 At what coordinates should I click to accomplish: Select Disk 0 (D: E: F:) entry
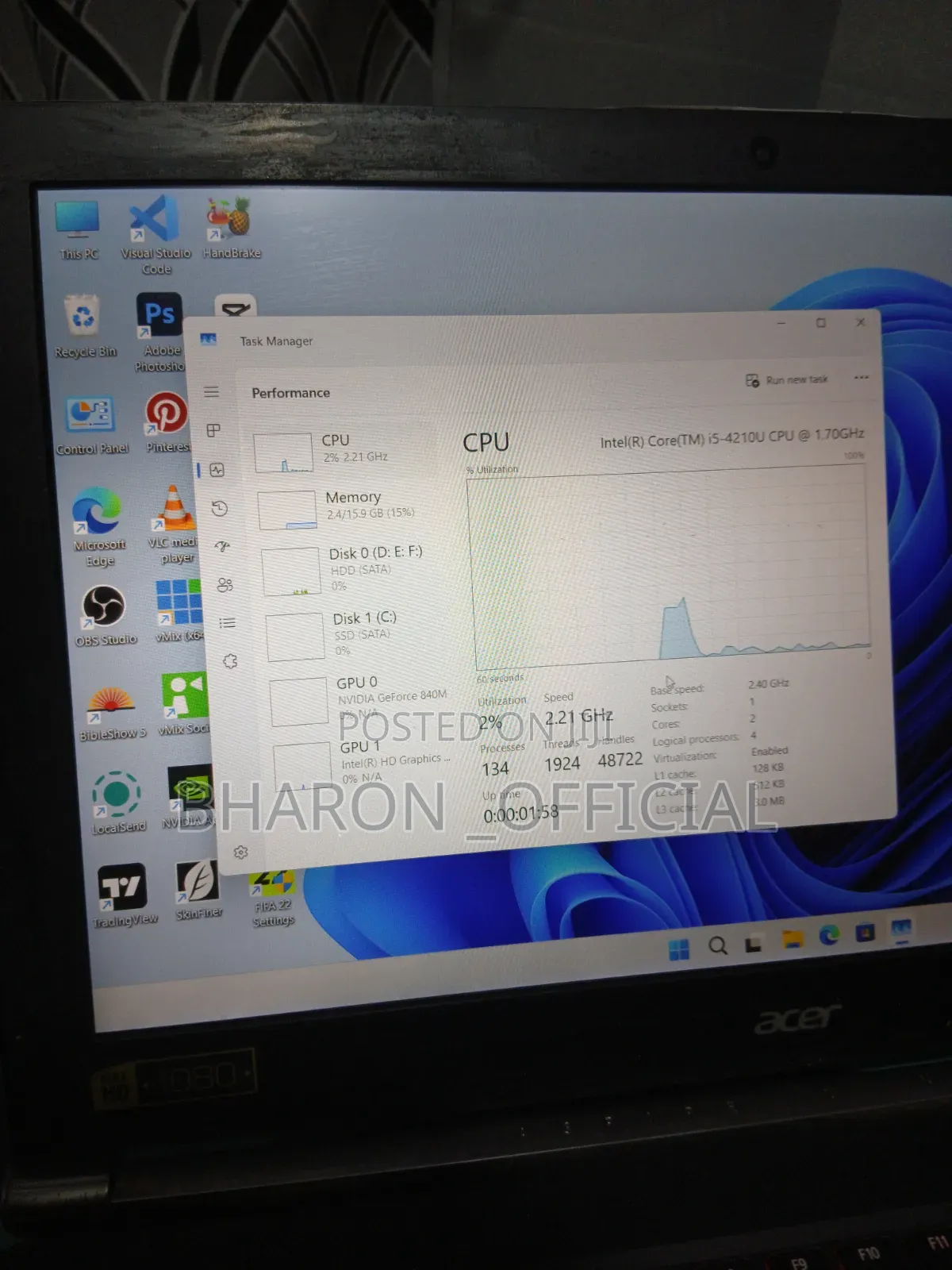pyautogui.click(x=350, y=571)
